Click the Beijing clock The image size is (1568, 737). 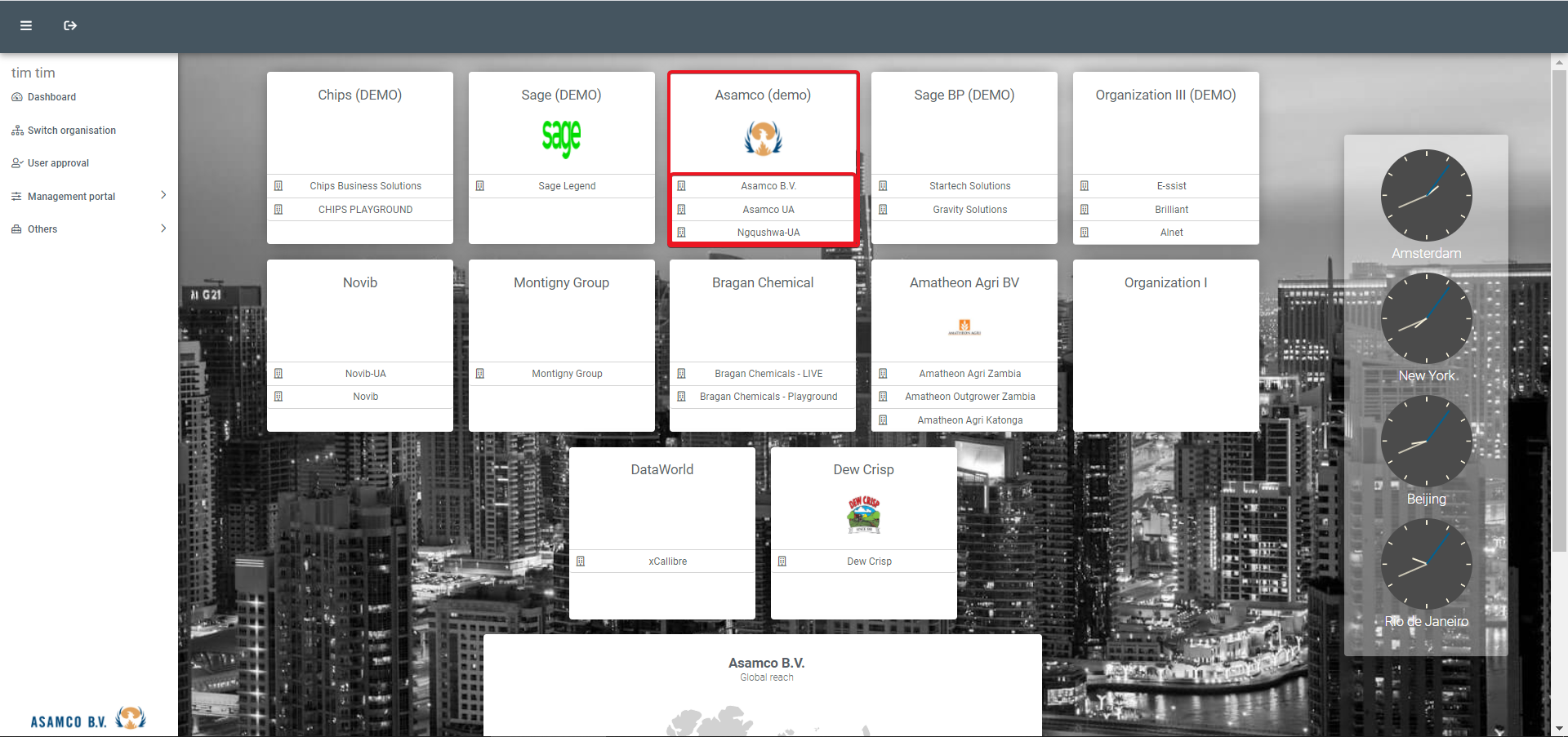click(1427, 442)
